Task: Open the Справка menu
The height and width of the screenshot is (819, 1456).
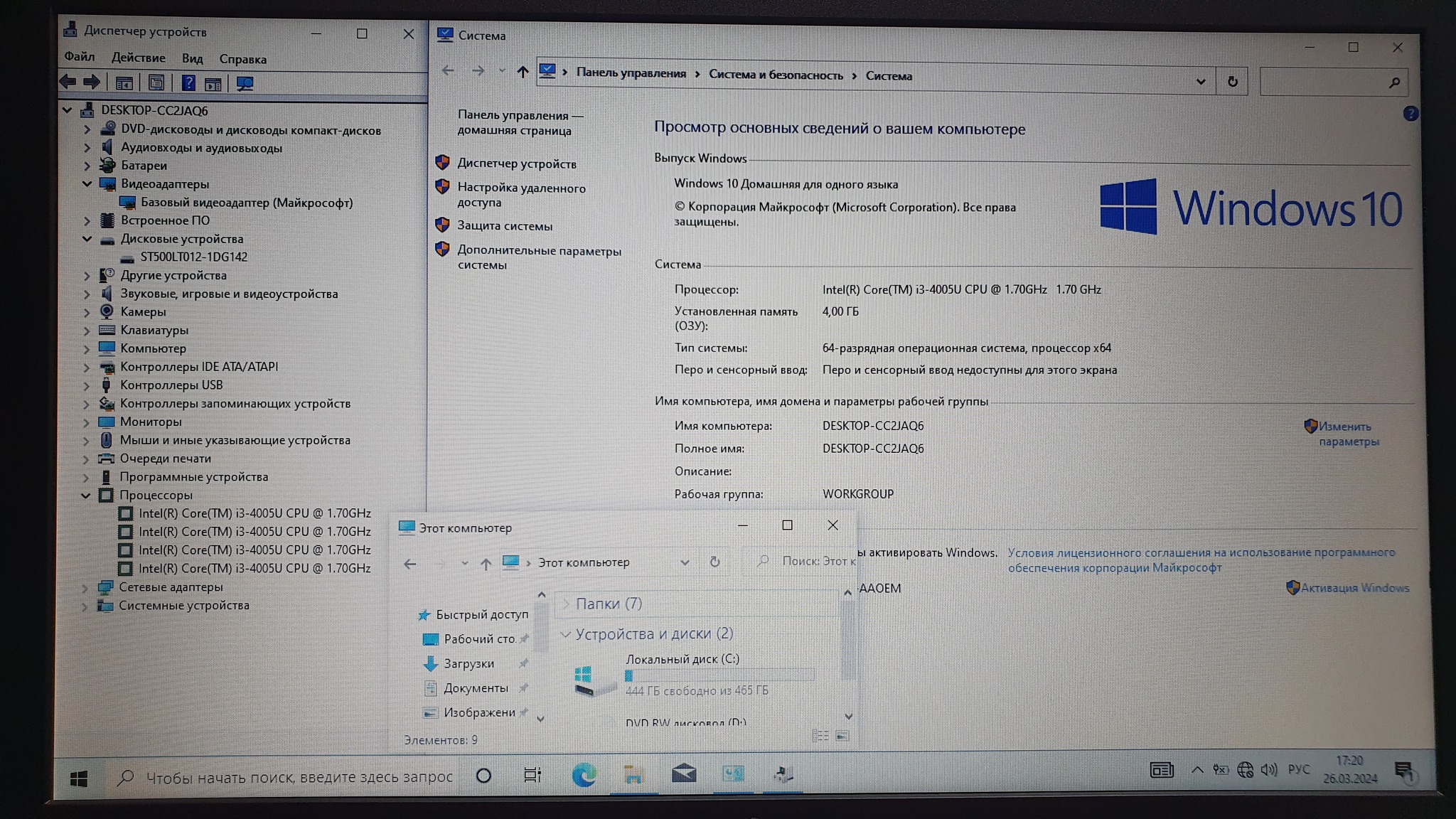Action: coord(242,59)
